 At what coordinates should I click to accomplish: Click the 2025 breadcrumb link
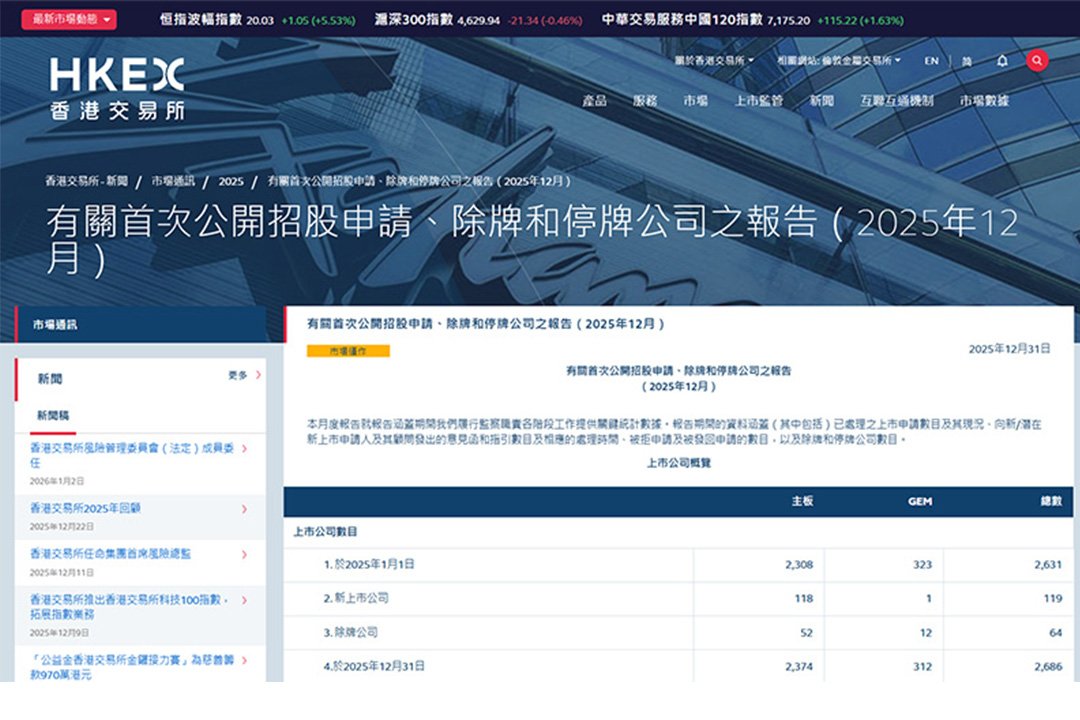click(x=231, y=181)
